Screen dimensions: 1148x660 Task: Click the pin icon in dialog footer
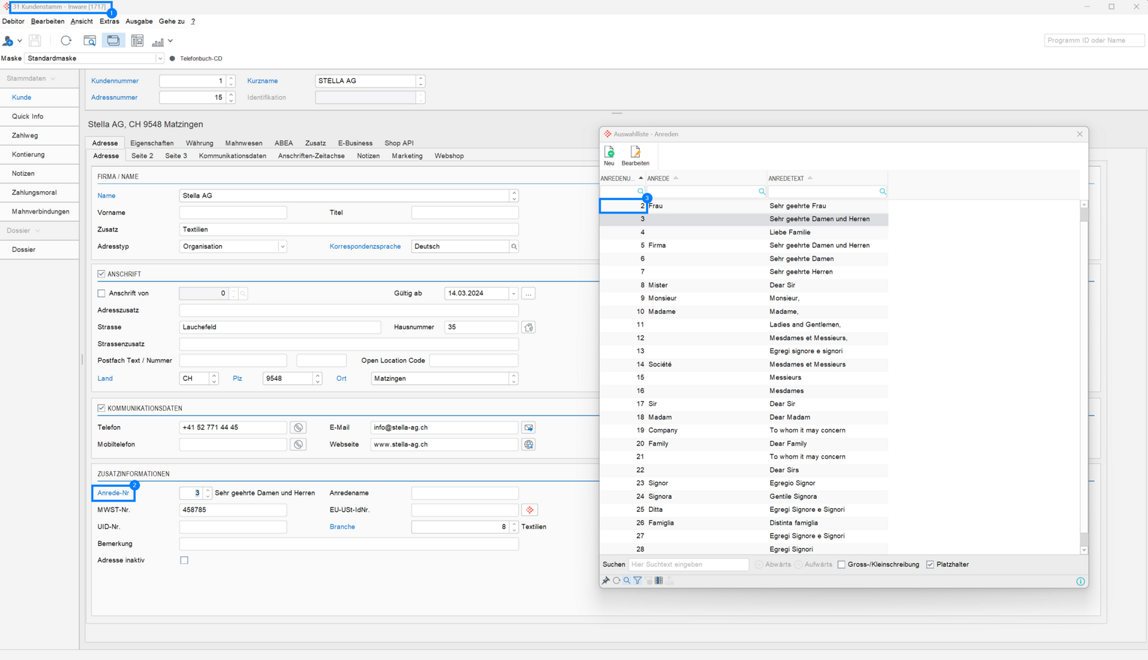pyautogui.click(x=605, y=581)
